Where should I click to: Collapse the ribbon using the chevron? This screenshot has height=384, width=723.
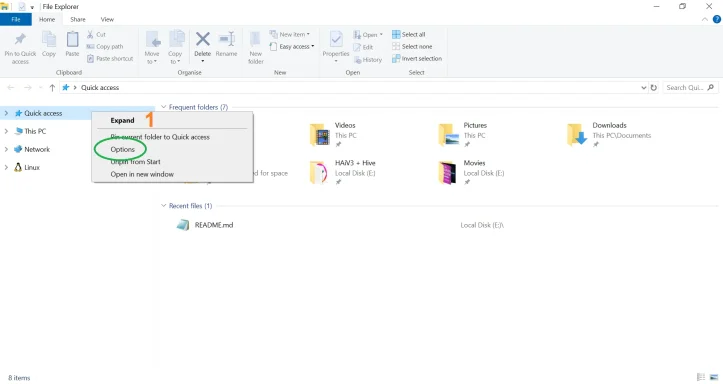[x=705, y=19]
